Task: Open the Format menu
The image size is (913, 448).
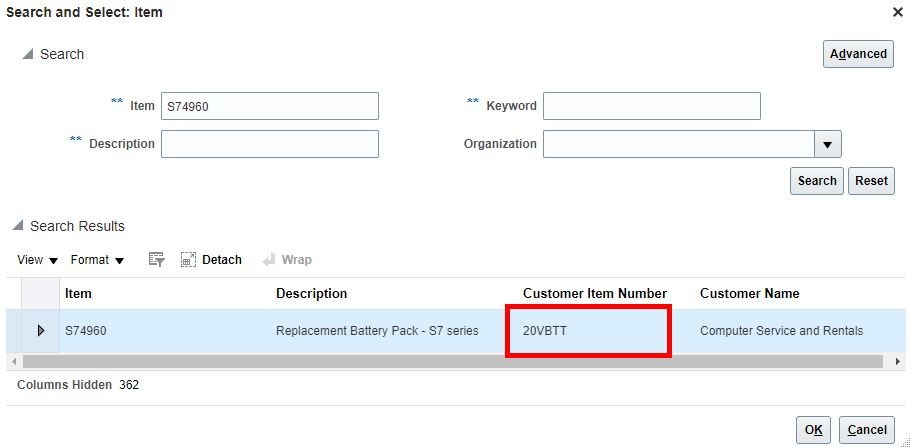Action: [x=97, y=260]
